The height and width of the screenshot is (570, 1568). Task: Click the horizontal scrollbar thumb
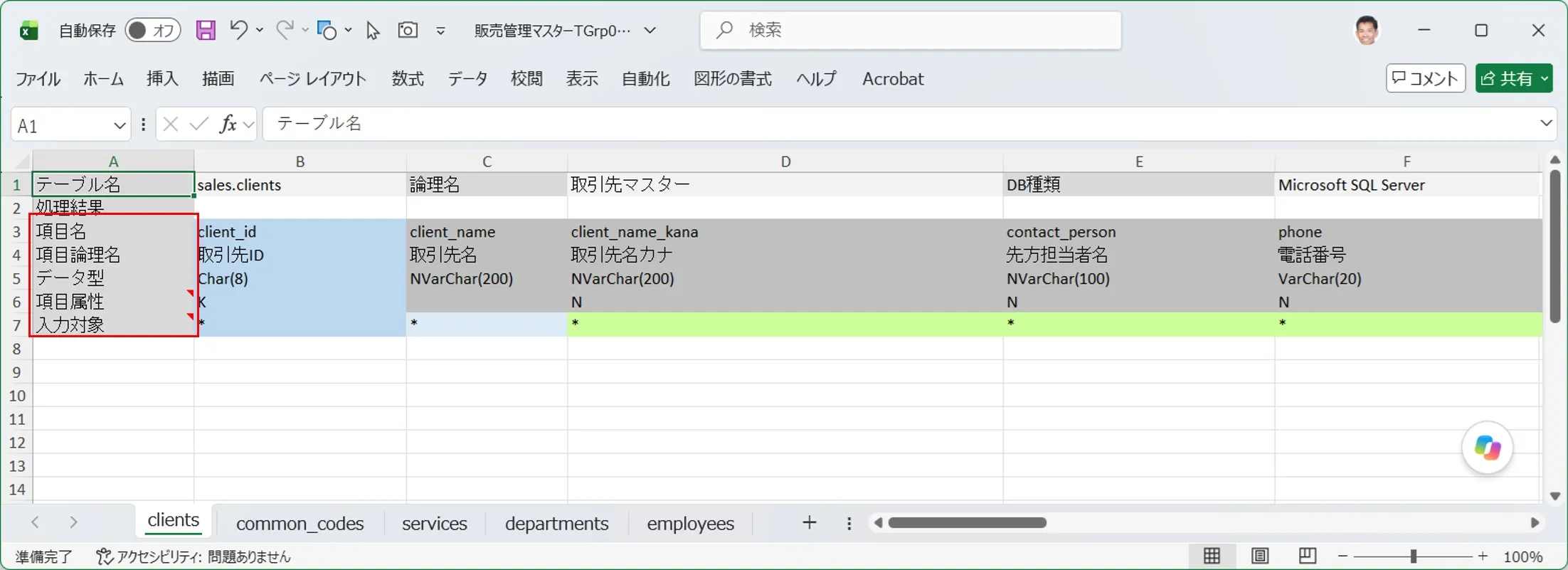(968, 523)
